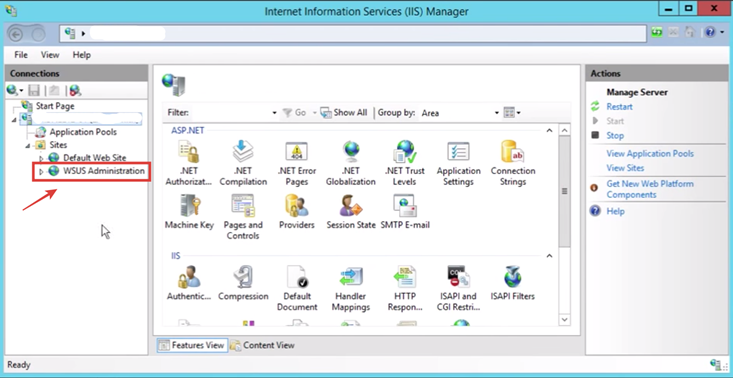This screenshot has width=733, height=378.
Task: Click the features list scroll down arrow
Action: pyautogui.click(x=565, y=320)
